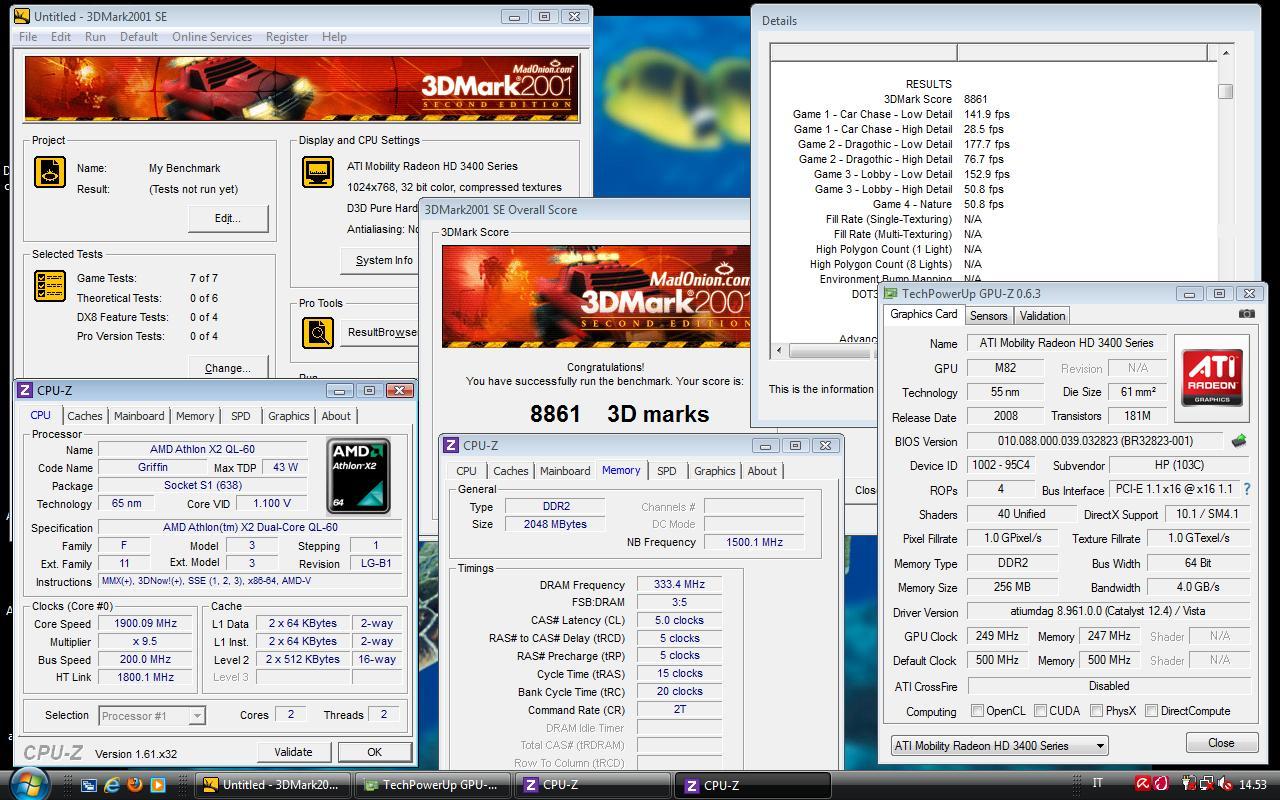
Task: Click the 8861 3D marks score text
Action: pos(619,414)
